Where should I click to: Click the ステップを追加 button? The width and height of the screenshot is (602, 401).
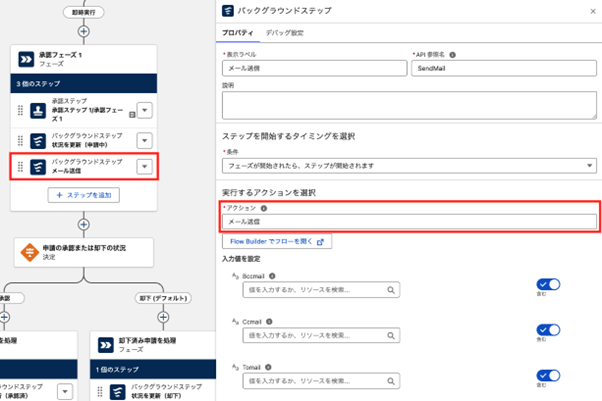(84, 194)
